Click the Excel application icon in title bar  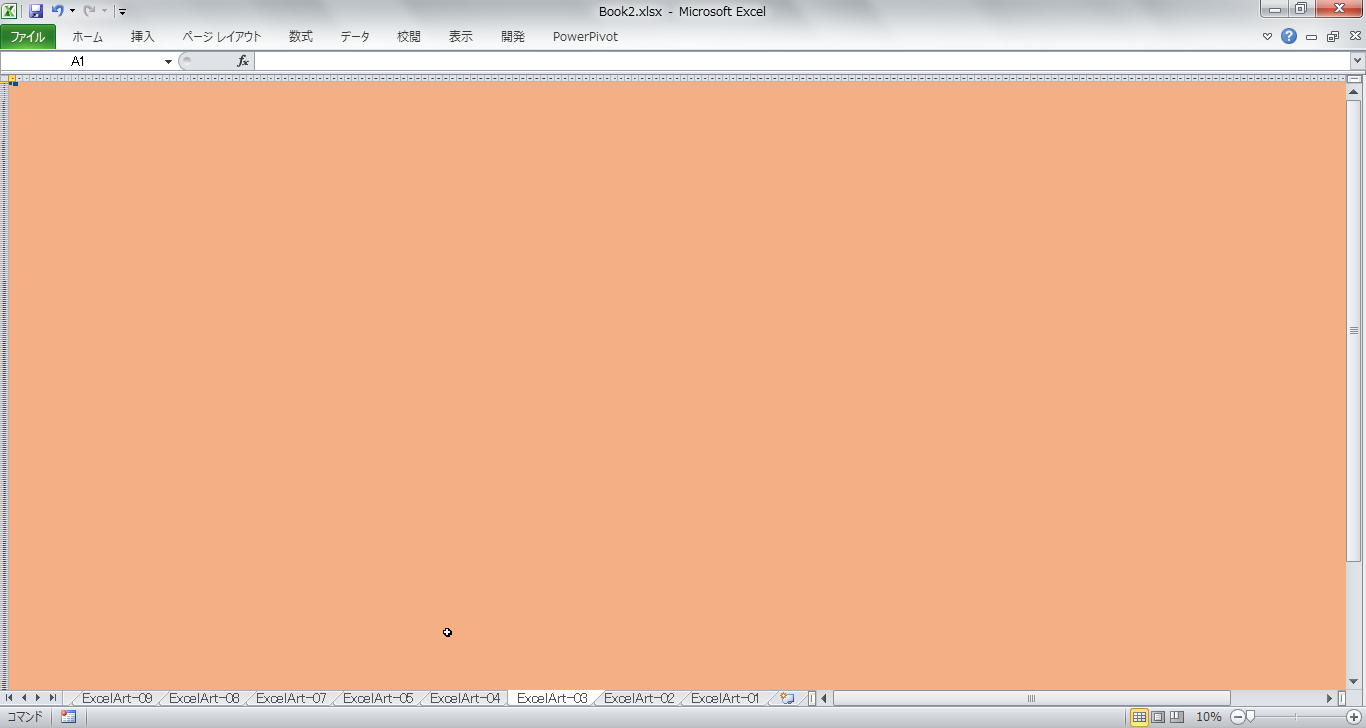[x=10, y=11]
